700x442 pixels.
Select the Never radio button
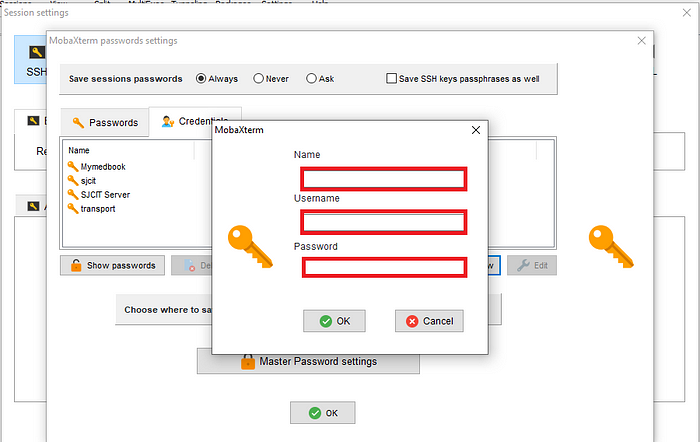point(258,79)
